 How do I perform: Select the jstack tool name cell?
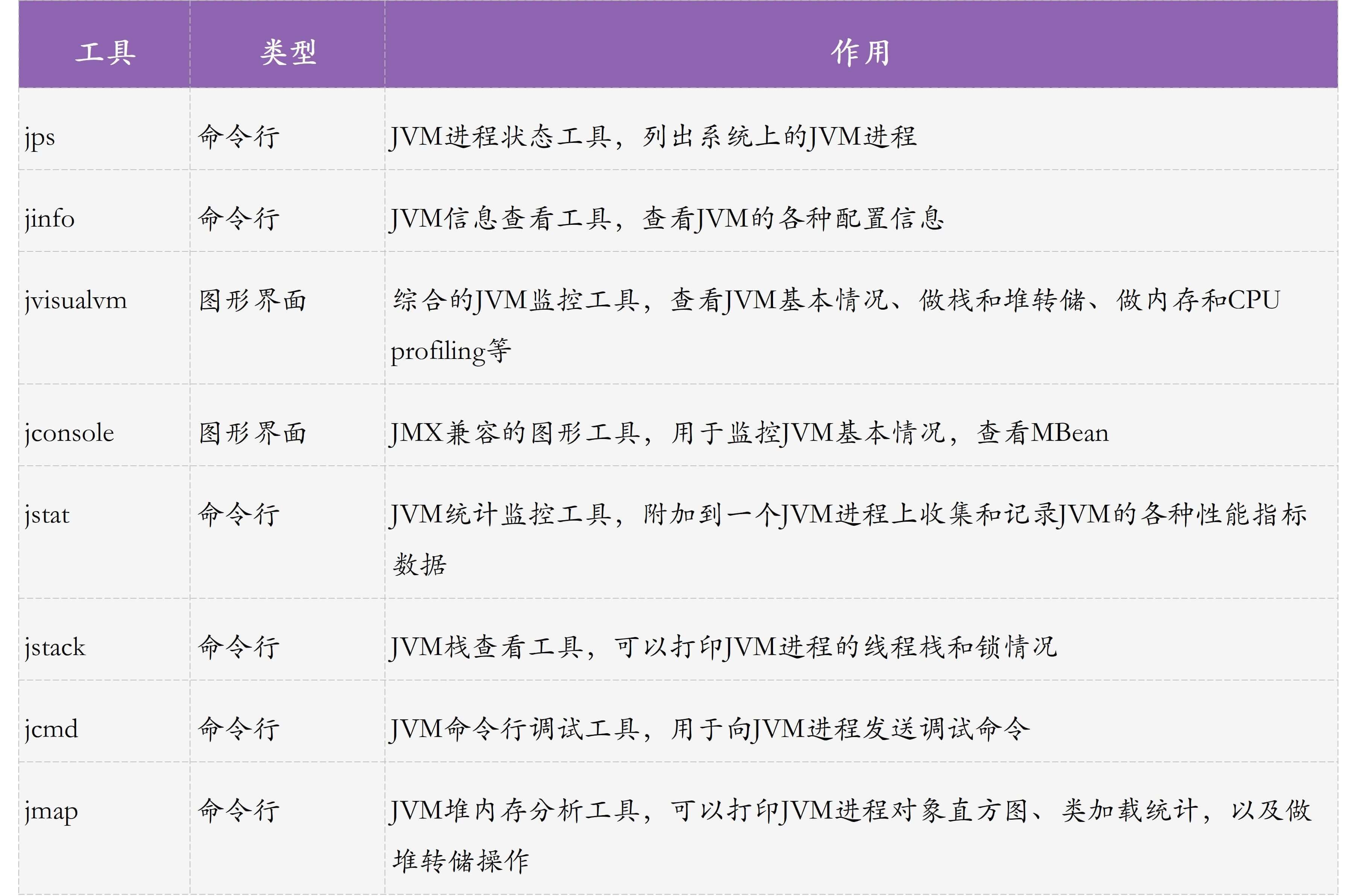pyautogui.click(x=55, y=648)
